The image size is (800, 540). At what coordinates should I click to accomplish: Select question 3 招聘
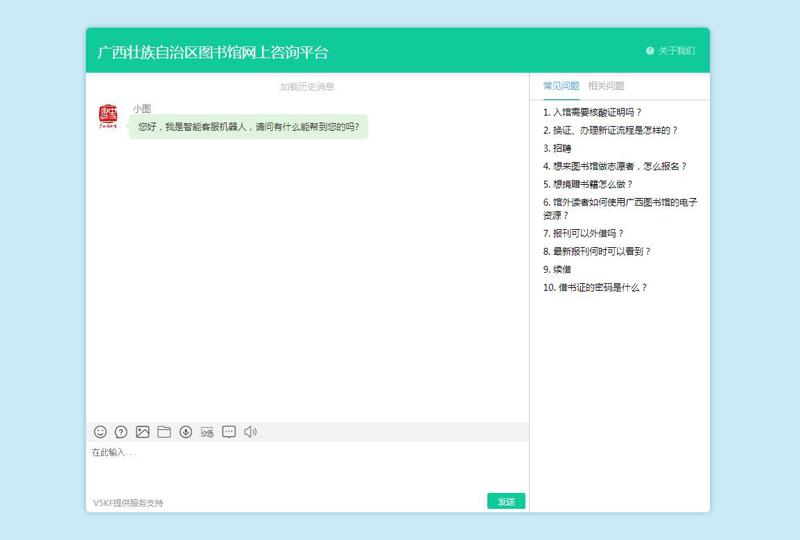tap(557, 148)
